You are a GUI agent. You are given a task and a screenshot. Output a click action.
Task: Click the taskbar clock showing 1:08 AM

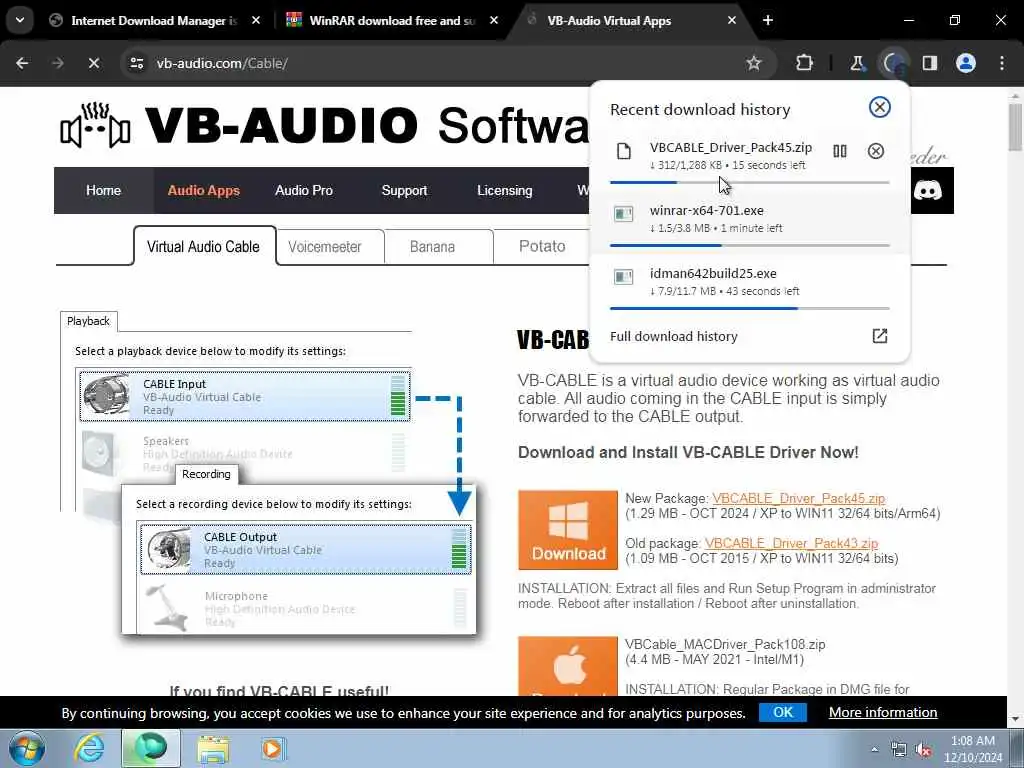(x=972, y=749)
